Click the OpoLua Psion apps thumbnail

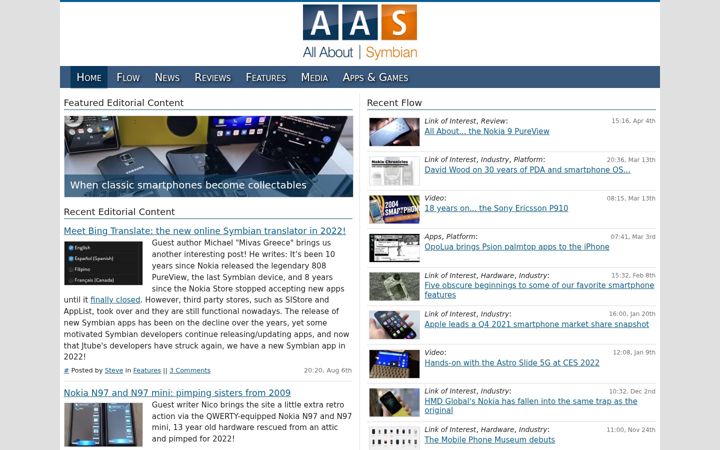pyautogui.click(x=394, y=248)
